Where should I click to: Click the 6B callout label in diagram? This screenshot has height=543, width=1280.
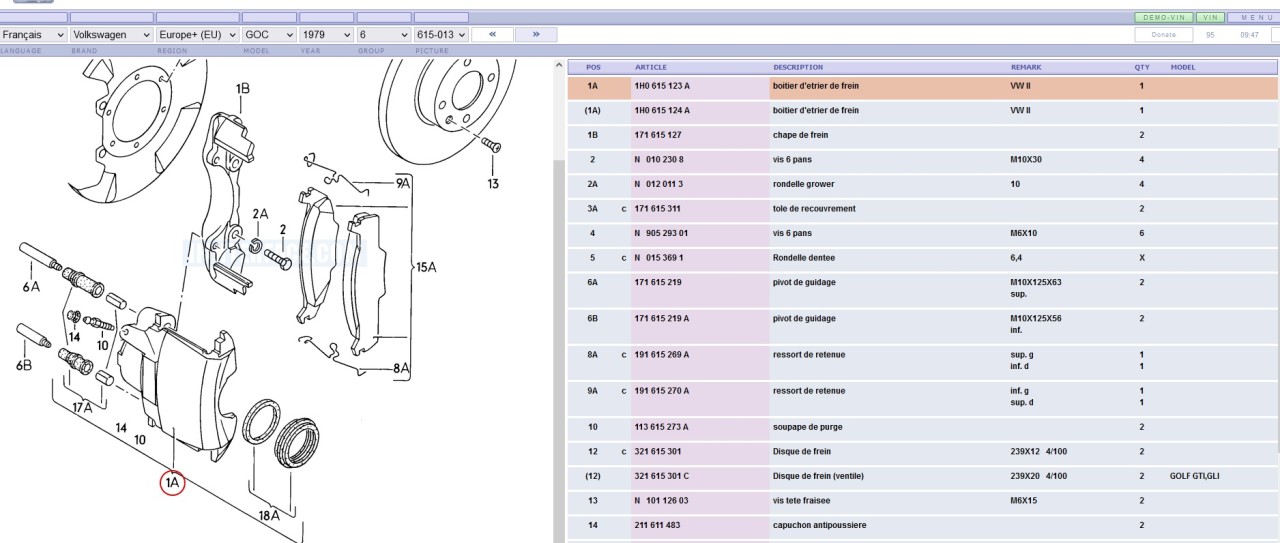[24, 365]
